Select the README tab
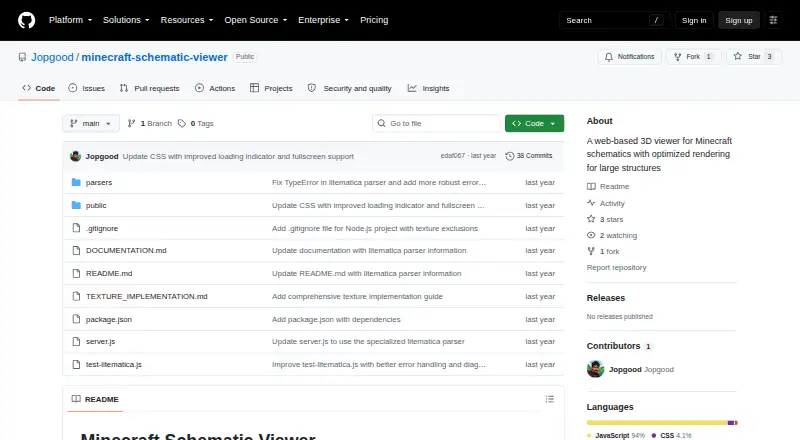The width and height of the screenshot is (800, 440). 95,399
